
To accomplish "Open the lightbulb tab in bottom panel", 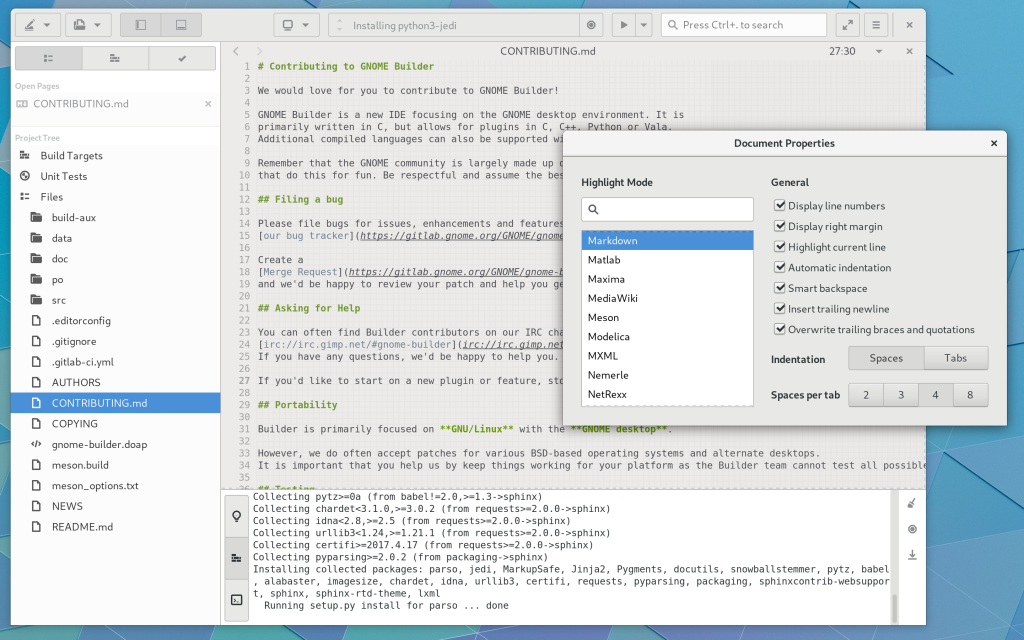I will tap(236, 516).
